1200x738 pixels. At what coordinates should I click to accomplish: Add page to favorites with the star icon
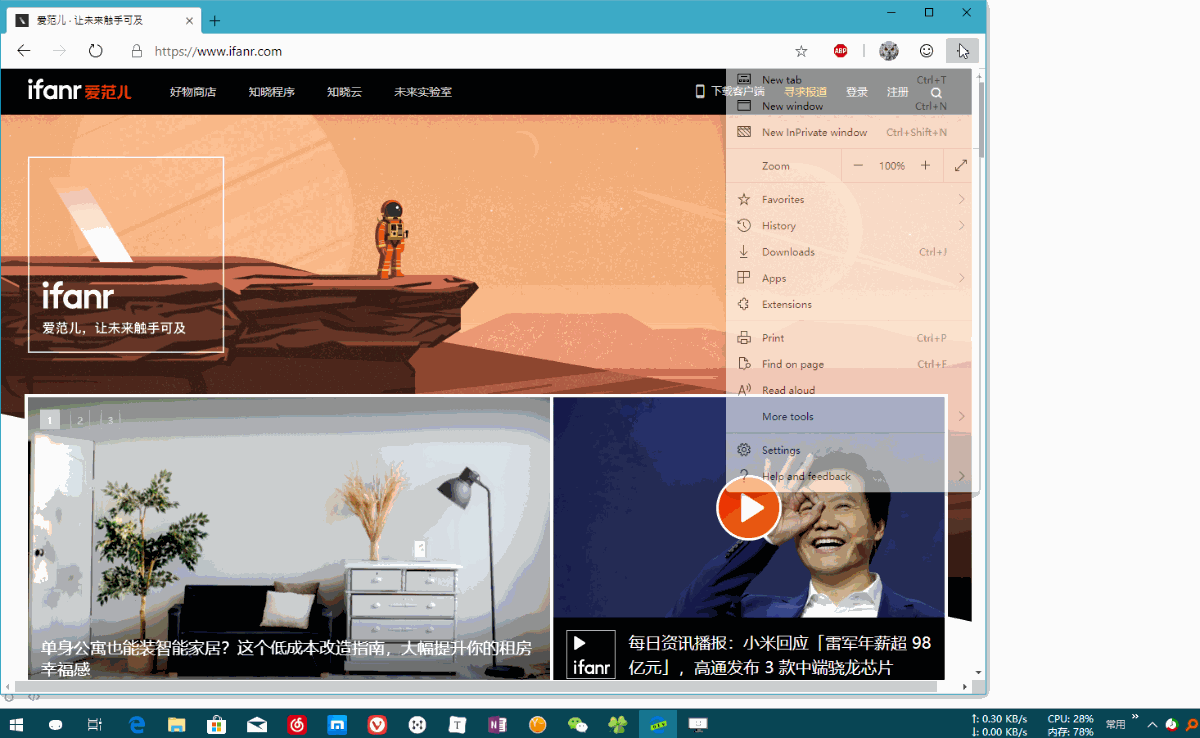tap(801, 51)
